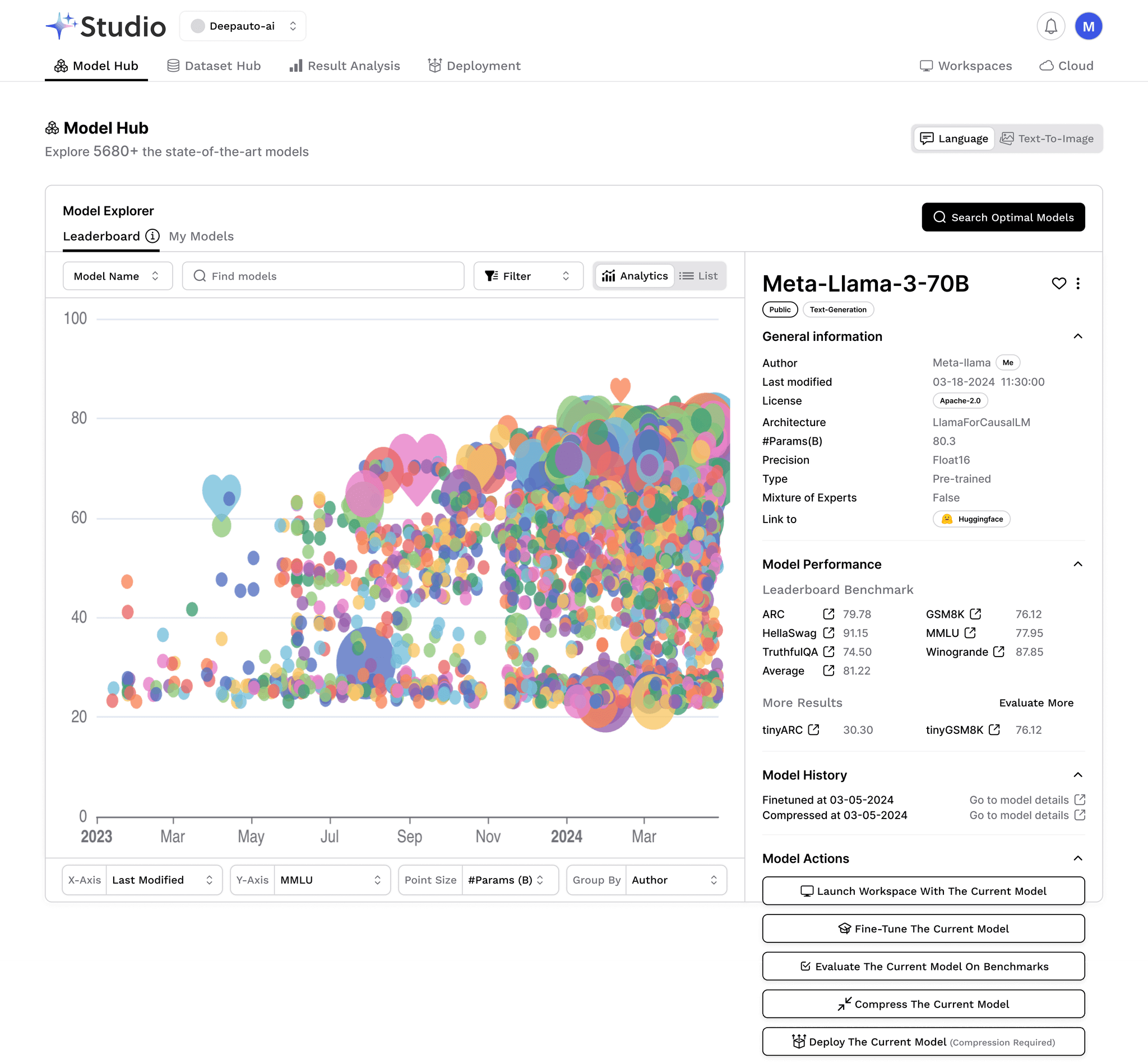Open the Y-Axis MMLU dropdown
Viewport: 1148px width, 1063px height.
(331, 880)
